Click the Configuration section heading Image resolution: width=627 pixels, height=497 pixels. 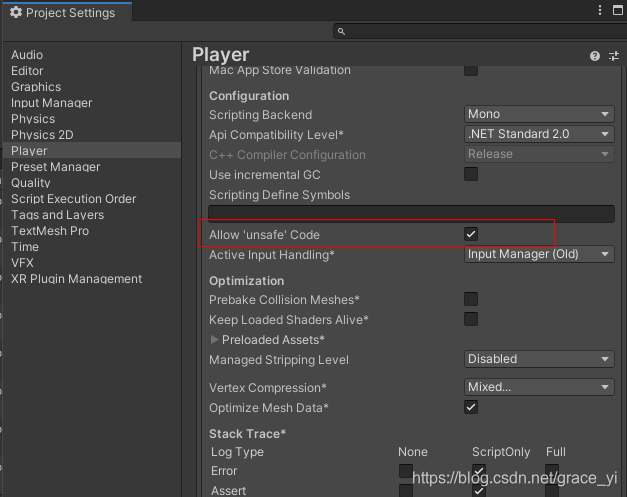pyautogui.click(x=249, y=96)
